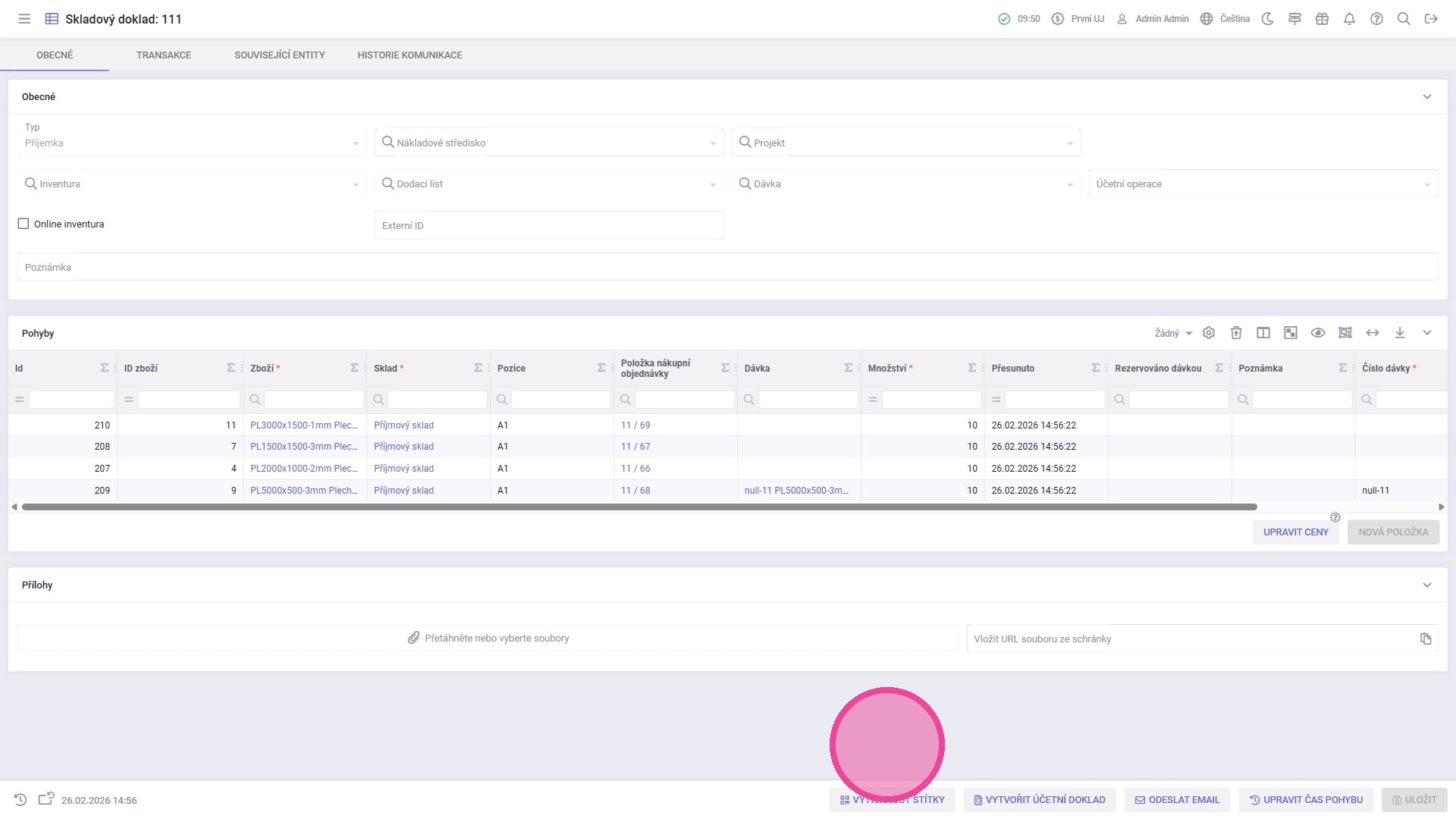Open the HISTORIE KOMUNIKACE tab
Viewport: 1456px width, 819px height.
tap(409, 55)
